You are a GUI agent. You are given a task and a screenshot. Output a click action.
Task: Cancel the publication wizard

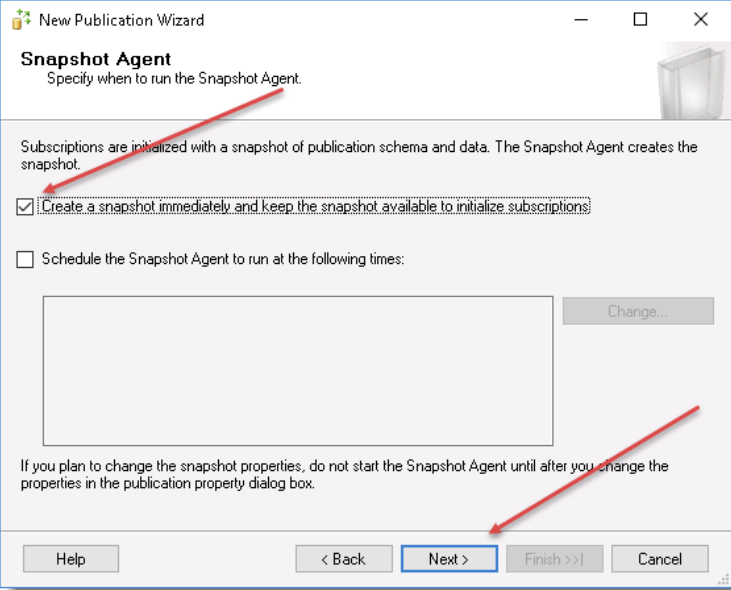pyautogui.click(x=660, y=559)
